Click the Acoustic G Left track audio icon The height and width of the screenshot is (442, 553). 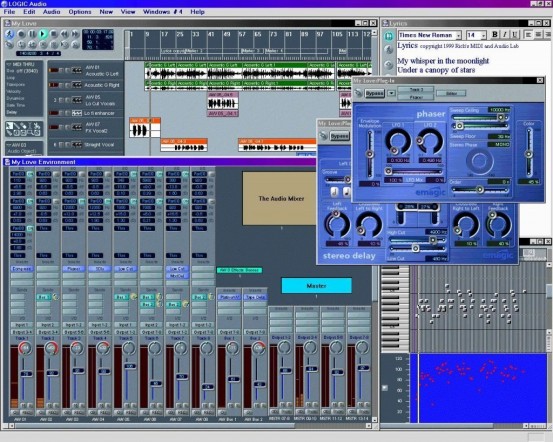coord(77,71)
